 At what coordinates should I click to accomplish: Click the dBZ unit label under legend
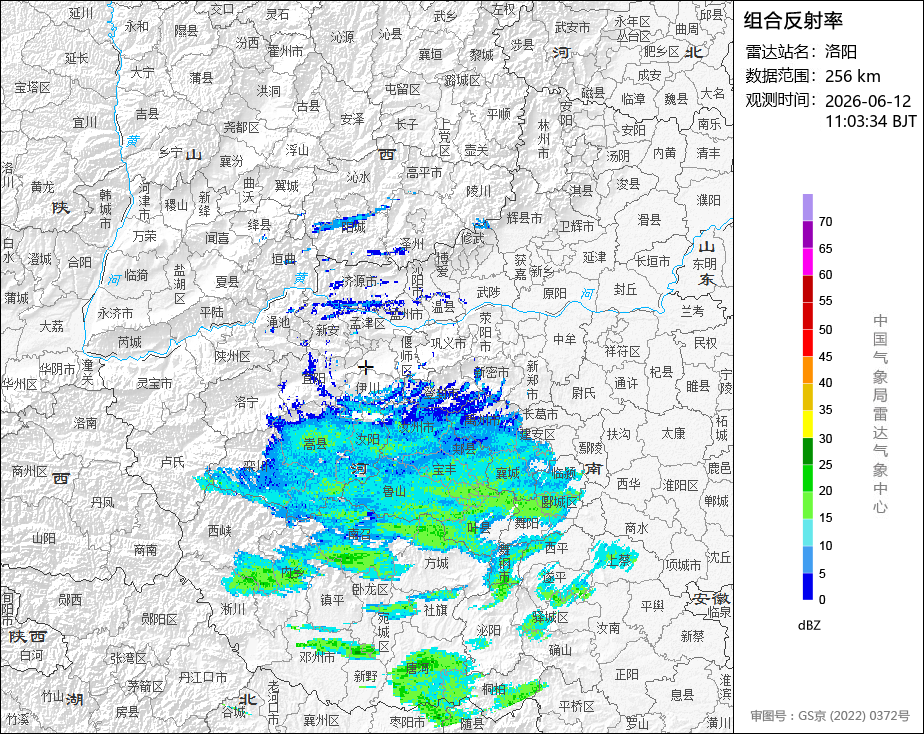pyautogui.click(x=809, y=626)
